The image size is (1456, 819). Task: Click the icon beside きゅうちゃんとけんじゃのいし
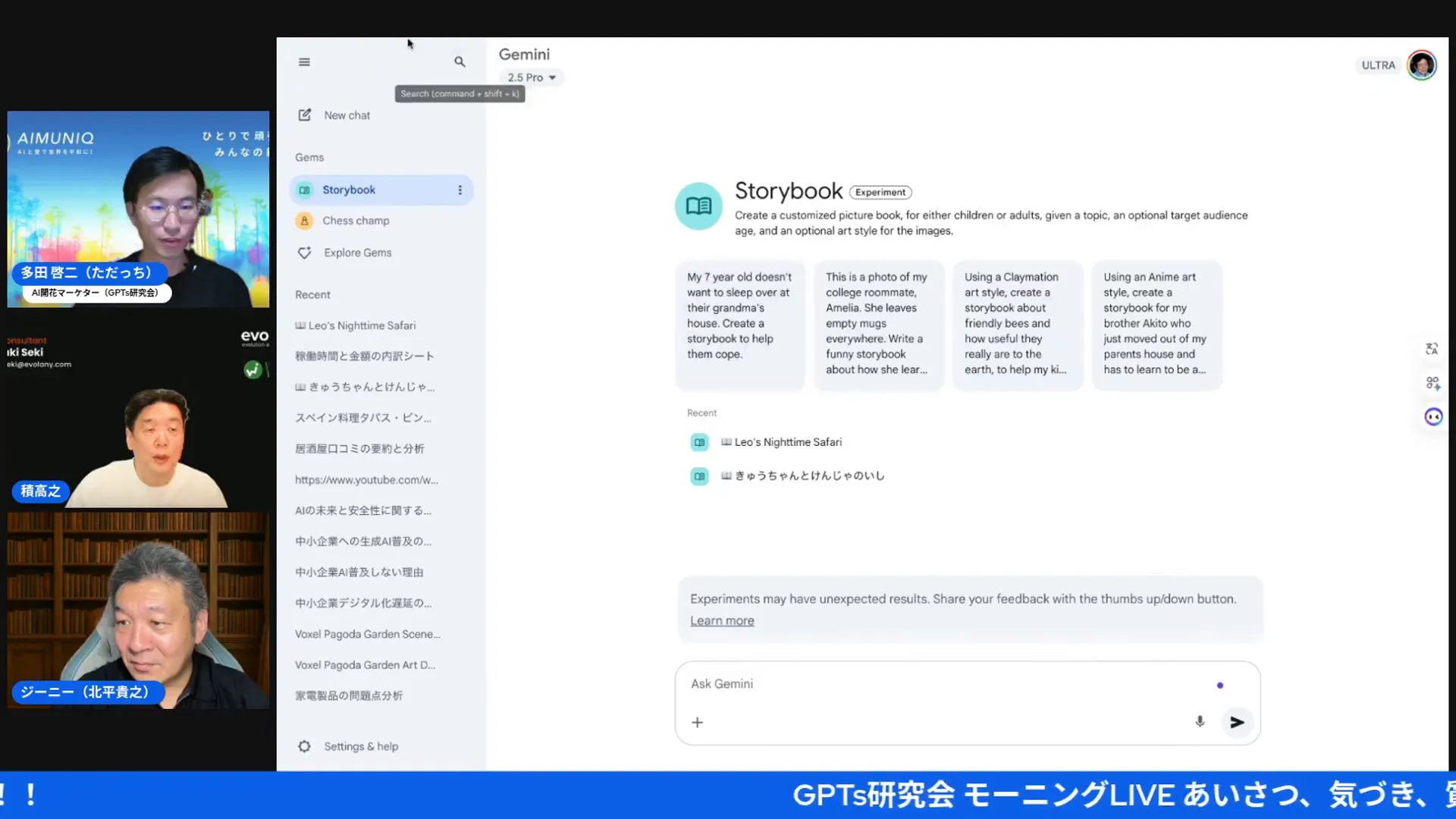tap(699, 476)
